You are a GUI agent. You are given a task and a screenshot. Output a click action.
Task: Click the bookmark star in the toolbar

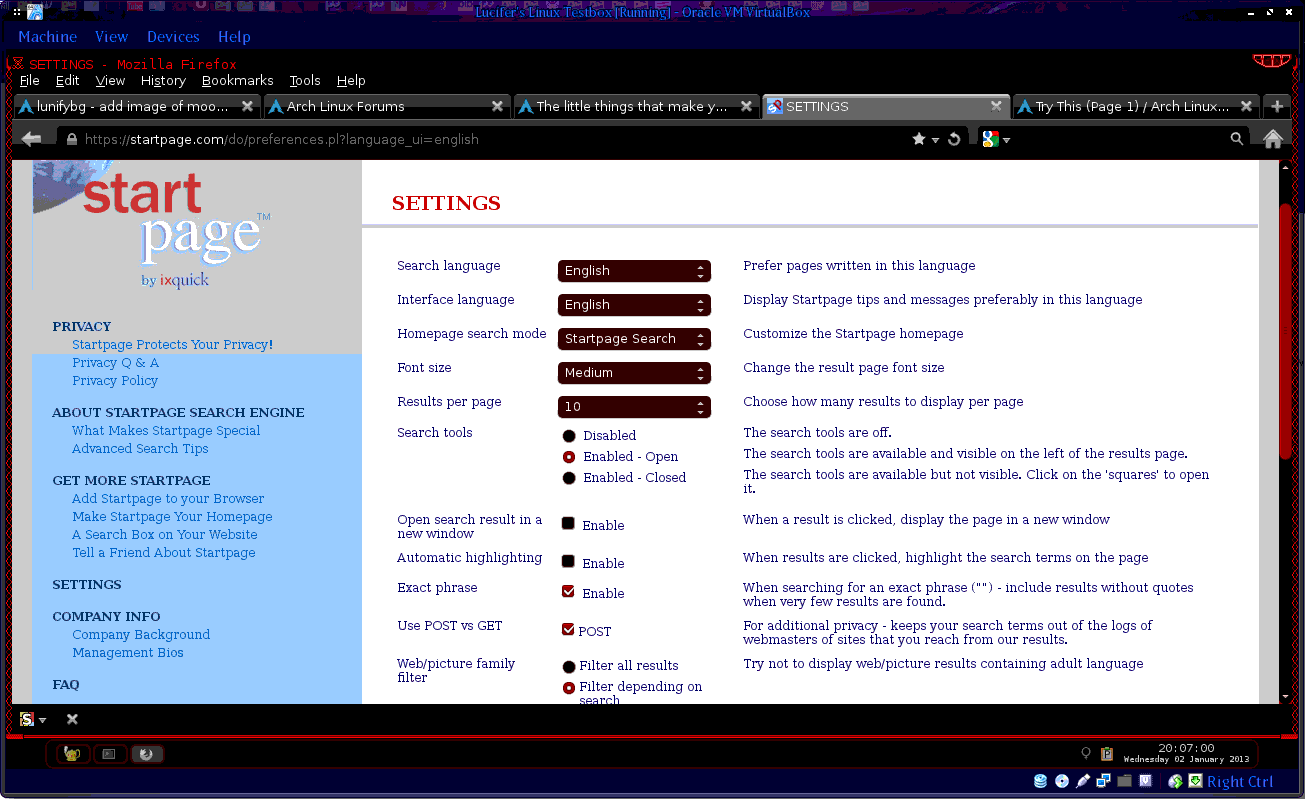pyautogui.click(x=918, y=139)
